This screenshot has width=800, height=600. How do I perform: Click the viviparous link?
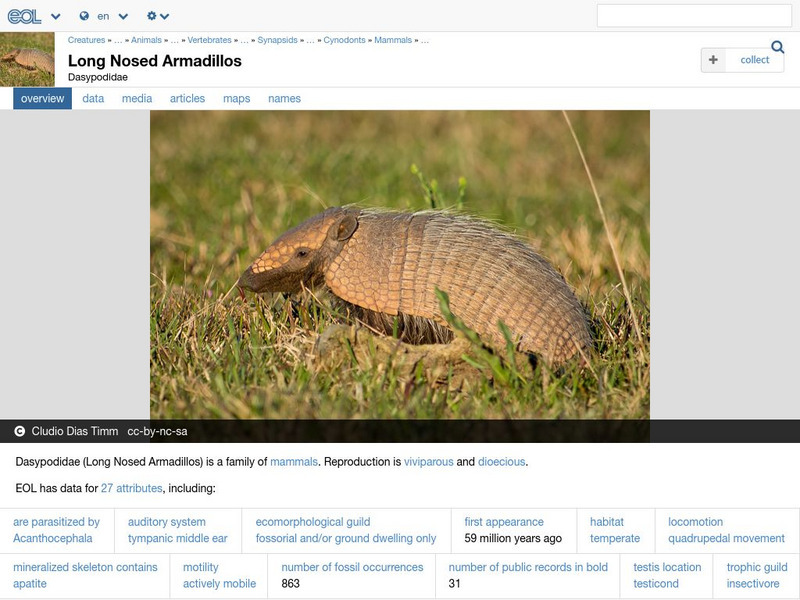coord(428,462)
